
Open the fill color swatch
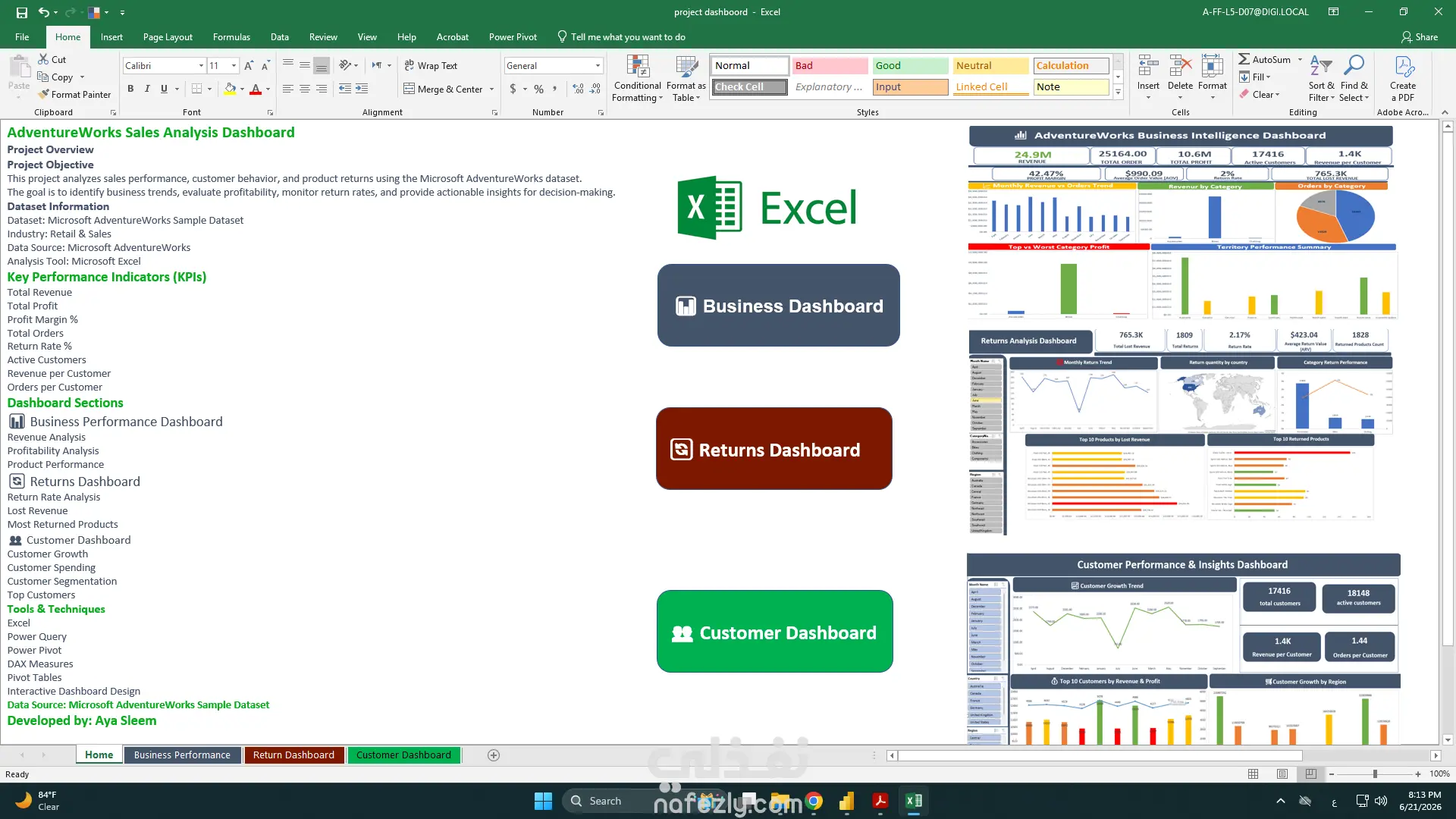(x=230, y=89)
